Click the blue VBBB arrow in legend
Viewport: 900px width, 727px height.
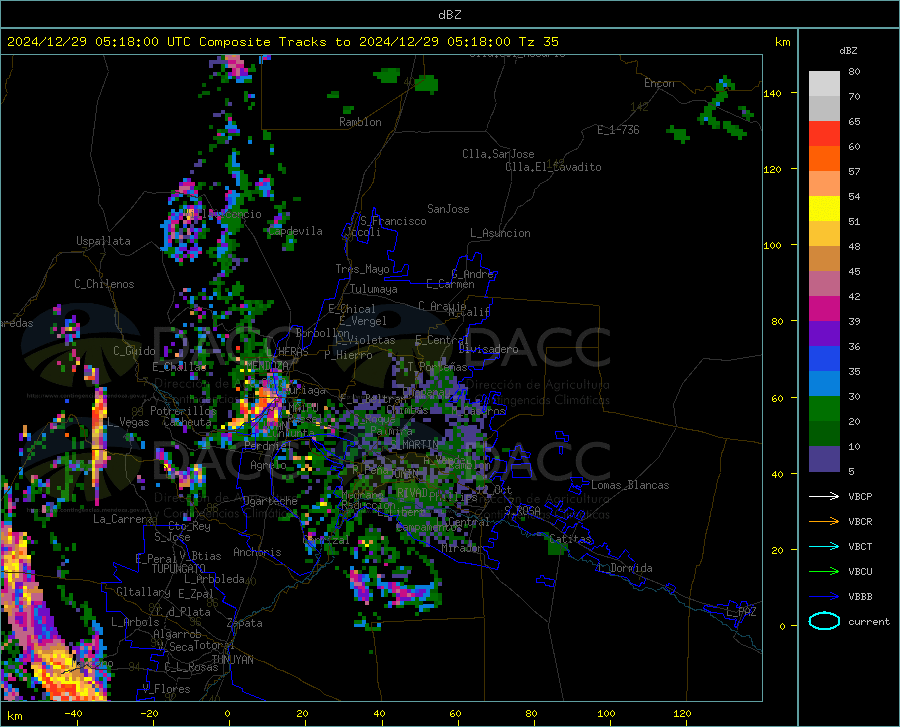(x=824, y=597)
